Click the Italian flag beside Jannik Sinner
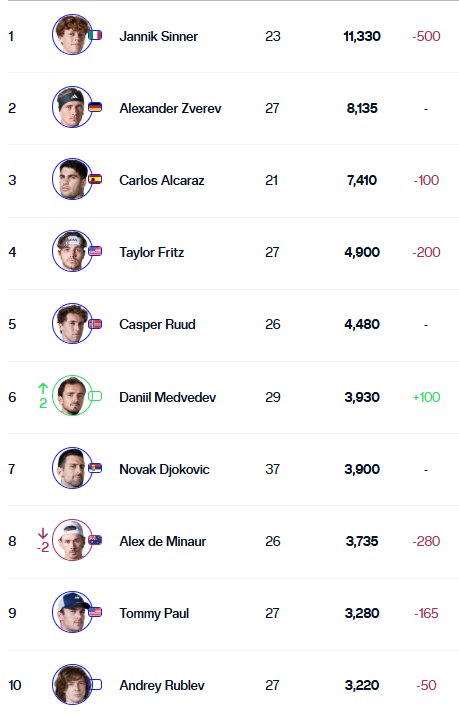Screen dimensions: 459x714 [x=95, y=35]
